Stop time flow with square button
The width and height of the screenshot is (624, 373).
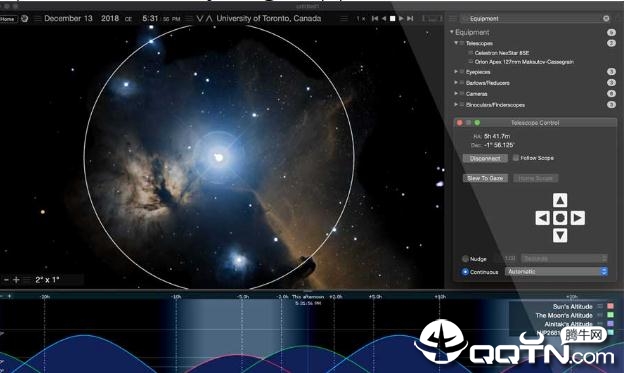click(x=392, y=18)
